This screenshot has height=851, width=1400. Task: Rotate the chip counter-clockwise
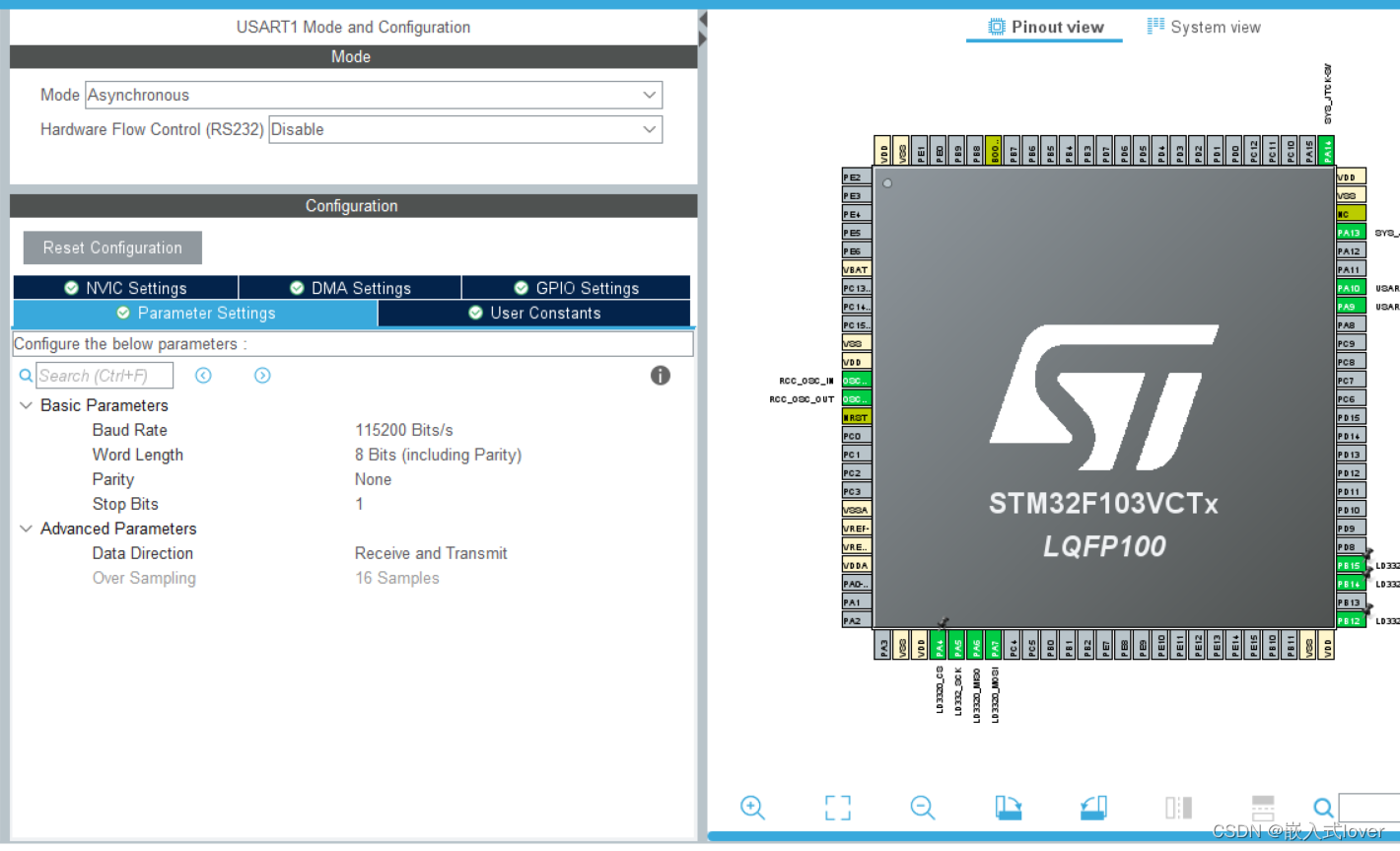coord(1093,808)
